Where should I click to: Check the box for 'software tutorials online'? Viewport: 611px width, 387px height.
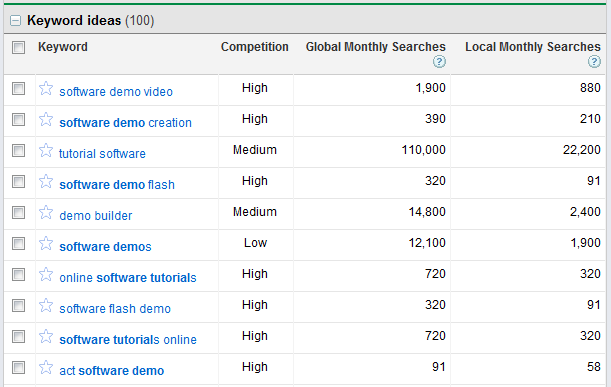click(x=18, y=336)
